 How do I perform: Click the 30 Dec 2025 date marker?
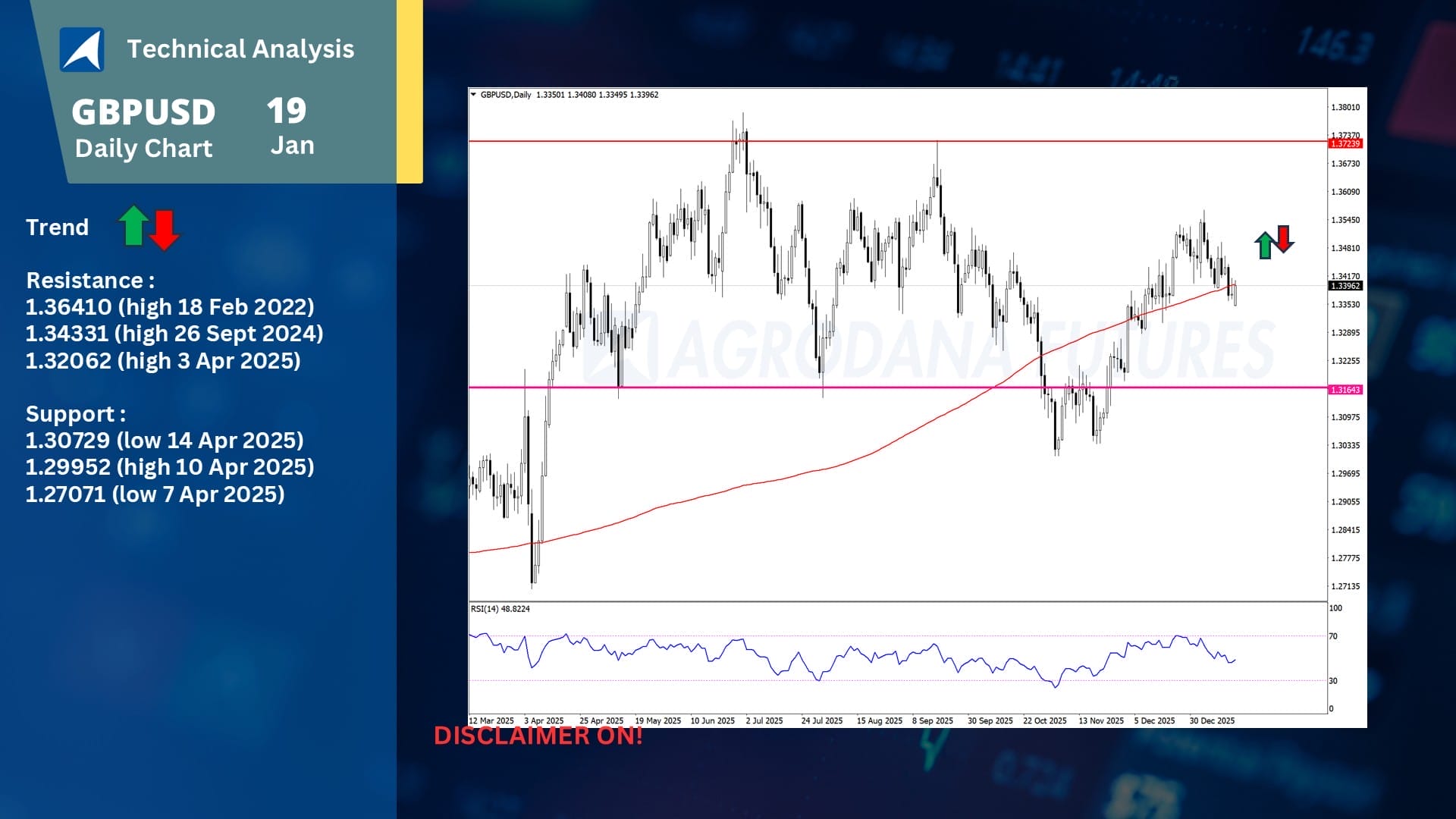(x=1212, y=721)
